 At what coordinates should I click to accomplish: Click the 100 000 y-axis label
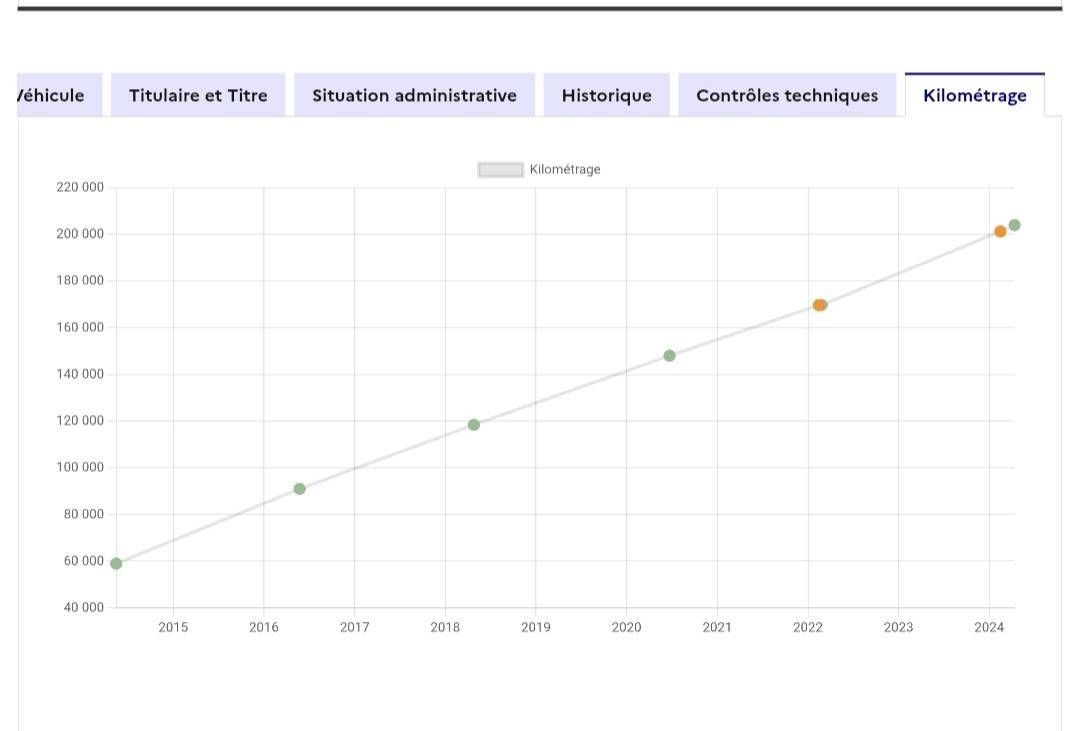(x=80, y=467)
